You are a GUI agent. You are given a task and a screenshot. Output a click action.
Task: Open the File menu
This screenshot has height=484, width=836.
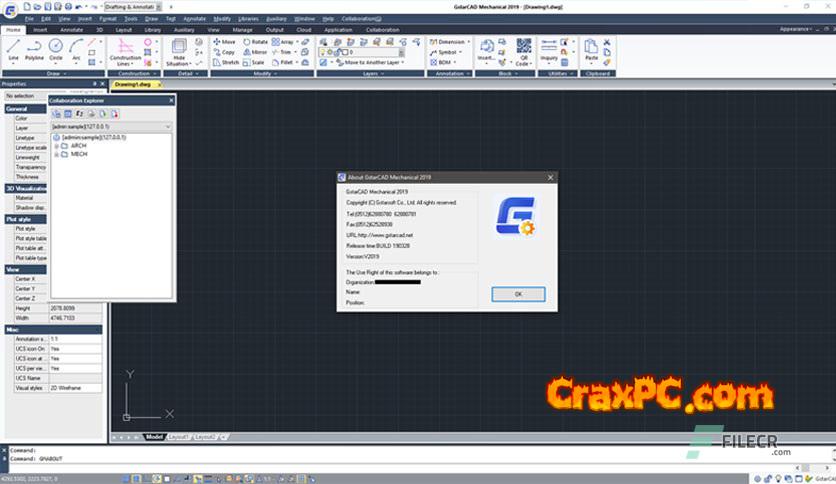(29, 19)
